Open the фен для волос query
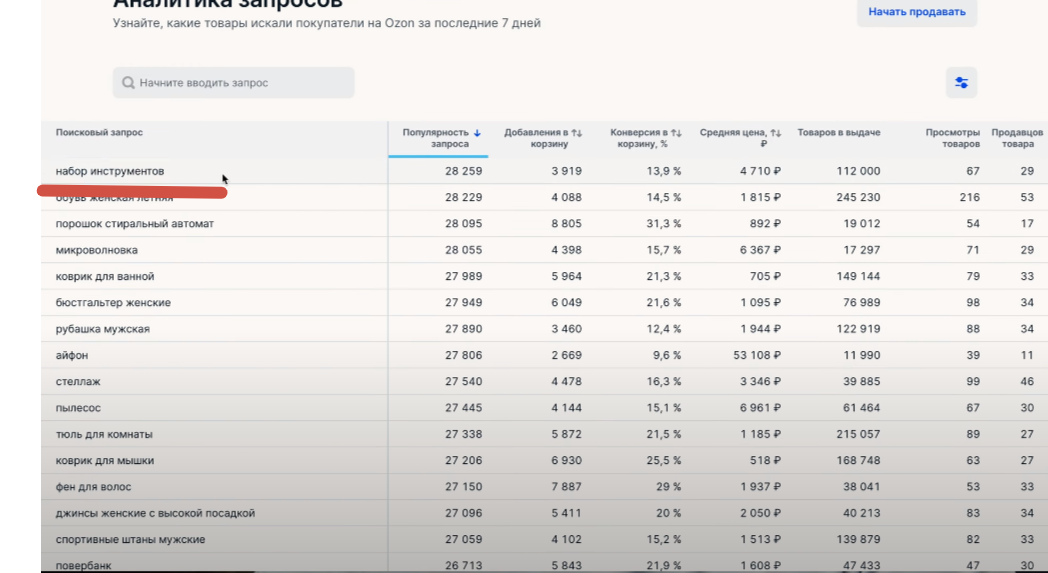The image size is (1048, 573). pos(93,487)
